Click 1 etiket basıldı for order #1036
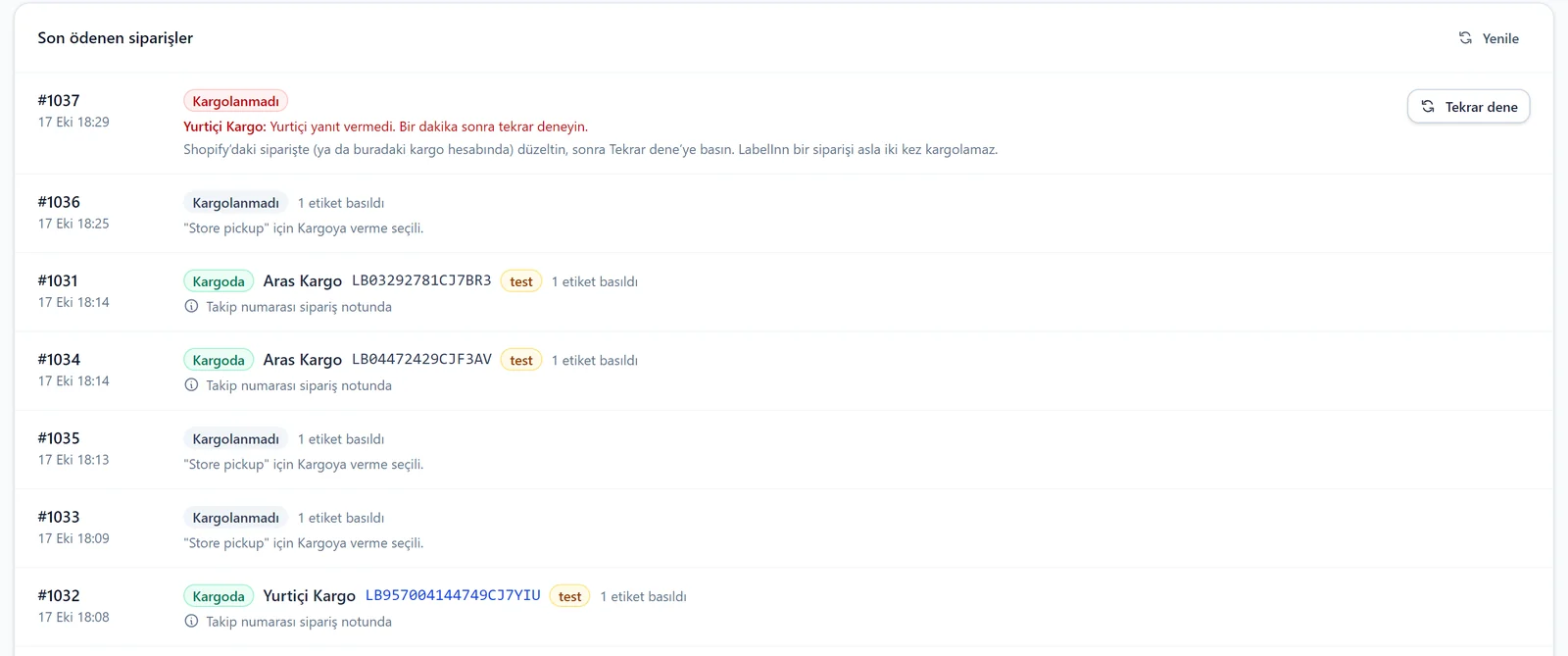This screenshot has width=1568, height=656. coord(341,203)
